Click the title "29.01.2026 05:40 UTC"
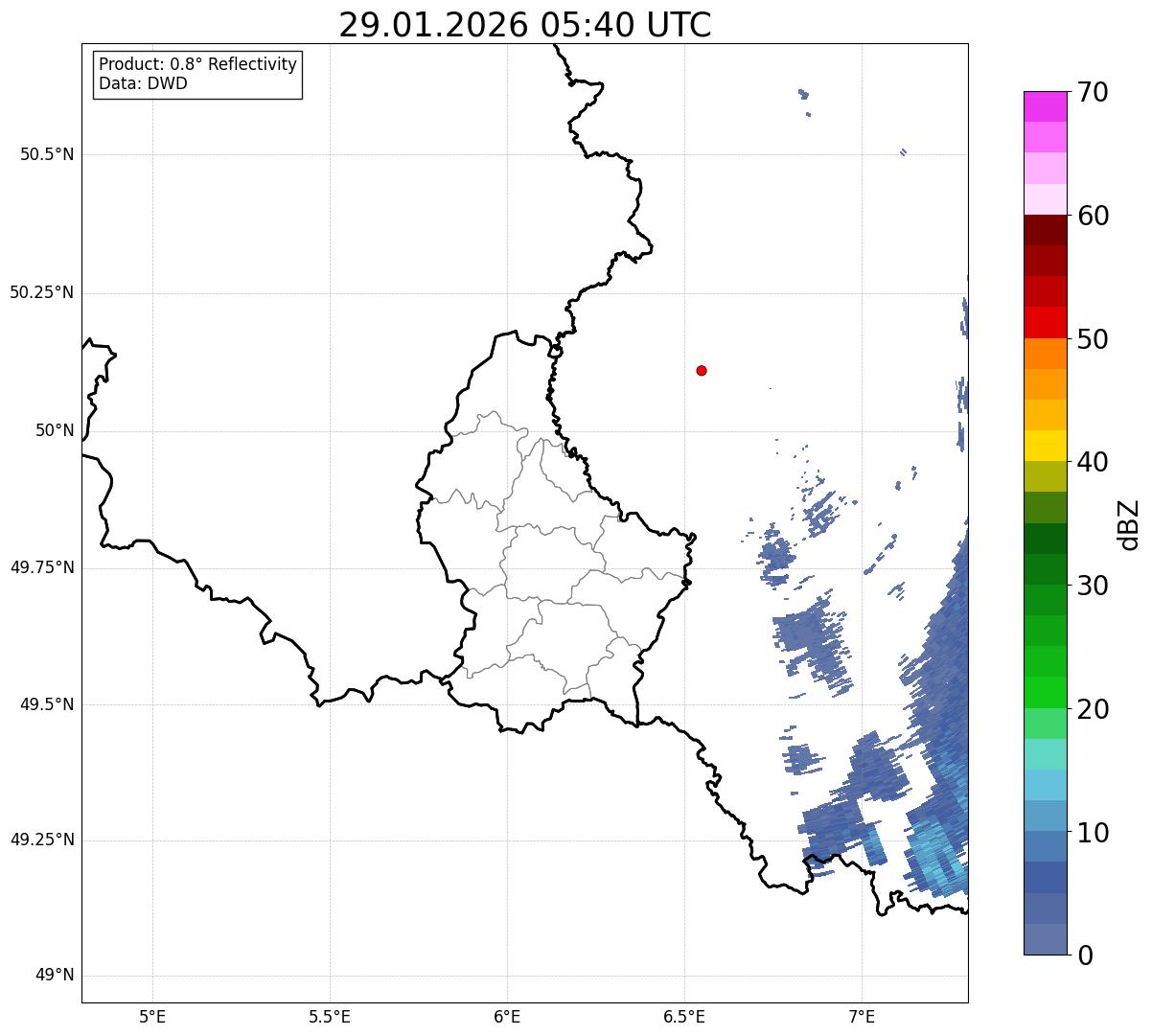The height and width of the screenshot is (1036, 1152). click(x=525, y=25)
